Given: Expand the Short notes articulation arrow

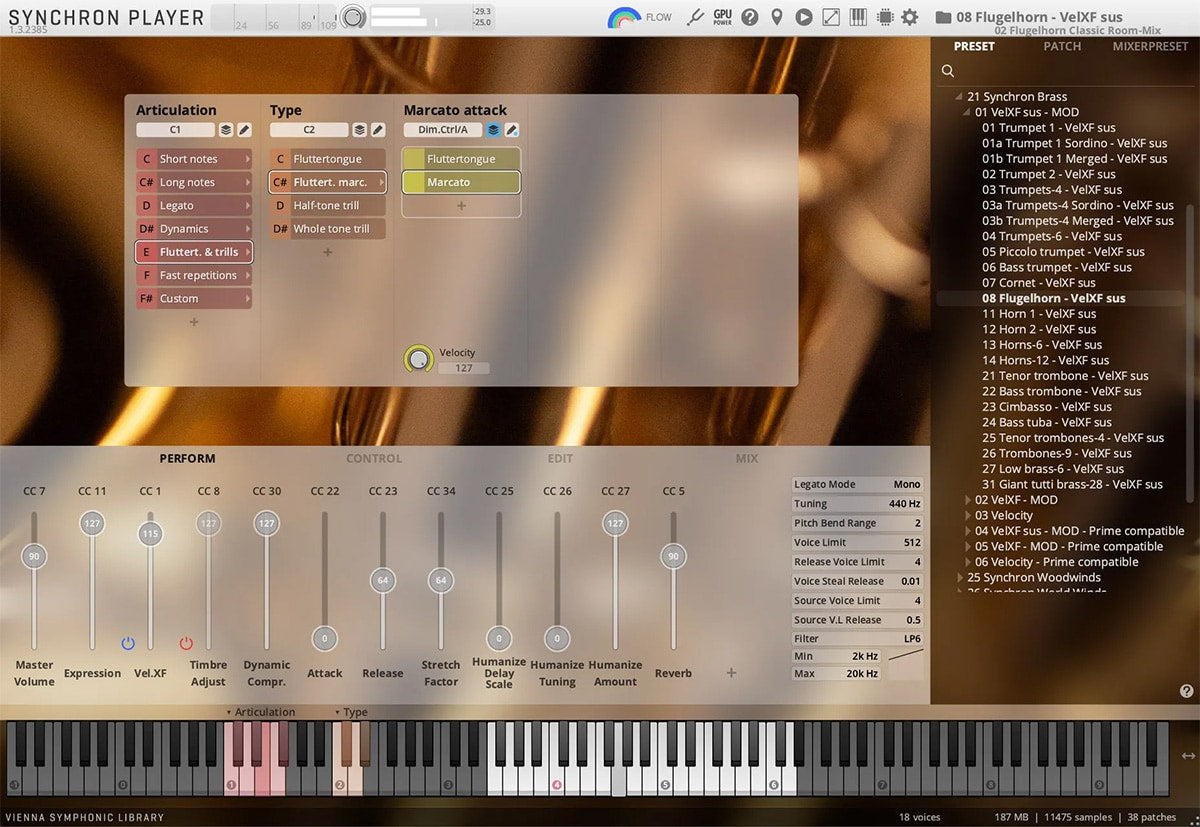Looking at the screenshot, I should tap(247, 159).
